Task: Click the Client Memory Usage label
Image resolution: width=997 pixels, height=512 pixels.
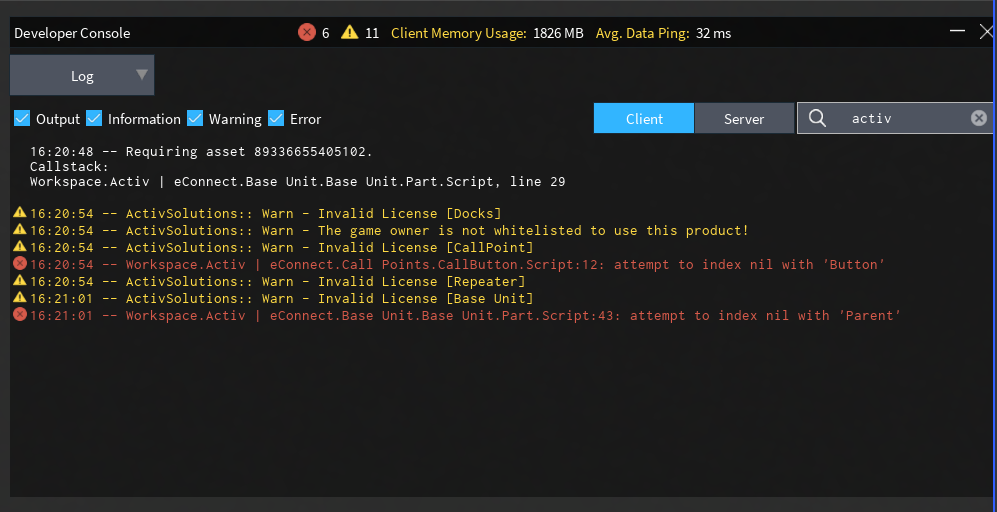Action: pos(458,33)
